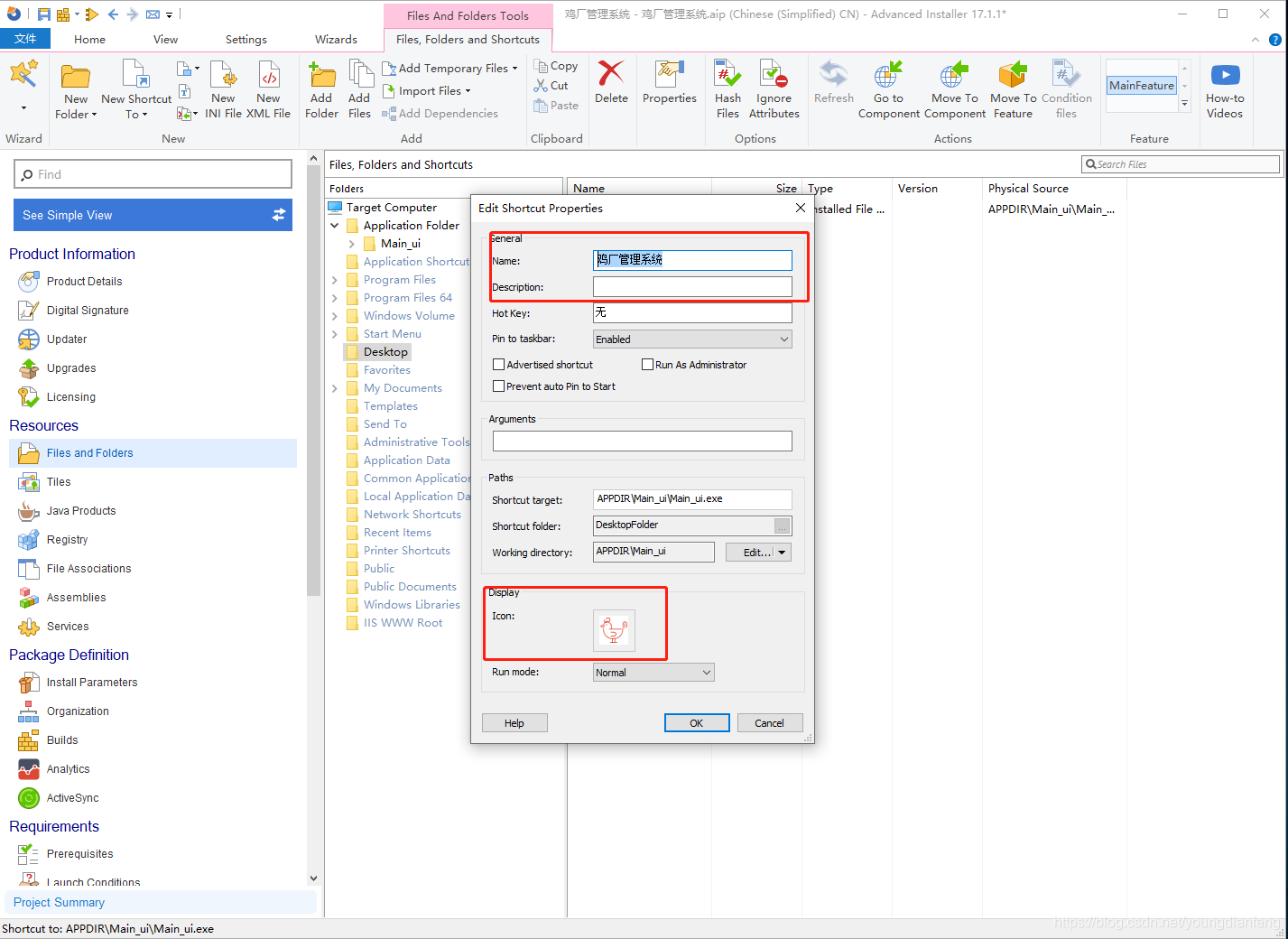Click OK in the shortcut dialog
This screenshot has width=1288, height=939.
[697, 723]
